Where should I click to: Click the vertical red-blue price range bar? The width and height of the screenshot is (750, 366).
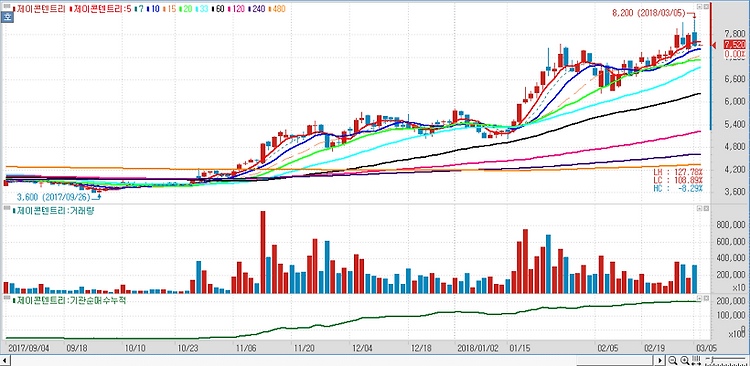coord(711,66)
